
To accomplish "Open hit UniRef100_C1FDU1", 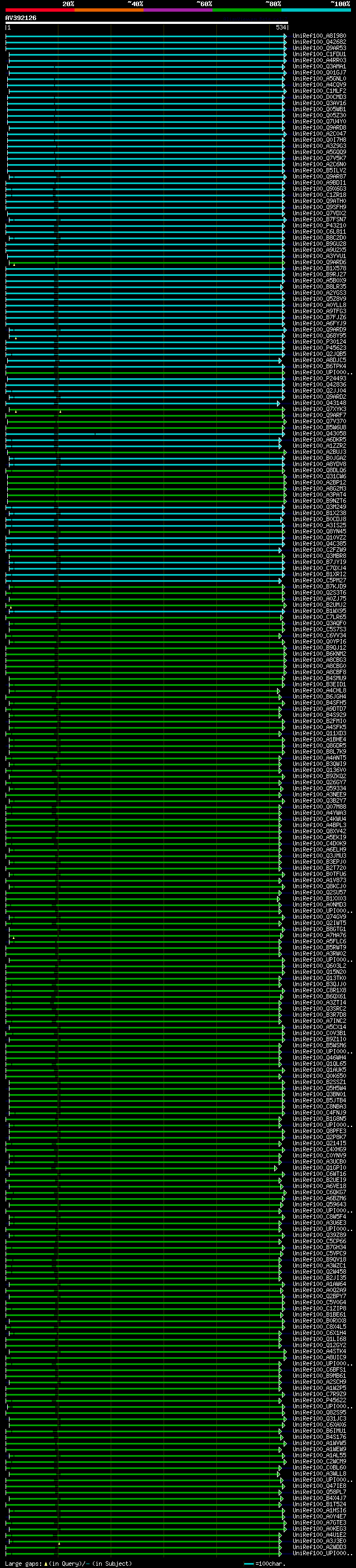I will 319,54.
